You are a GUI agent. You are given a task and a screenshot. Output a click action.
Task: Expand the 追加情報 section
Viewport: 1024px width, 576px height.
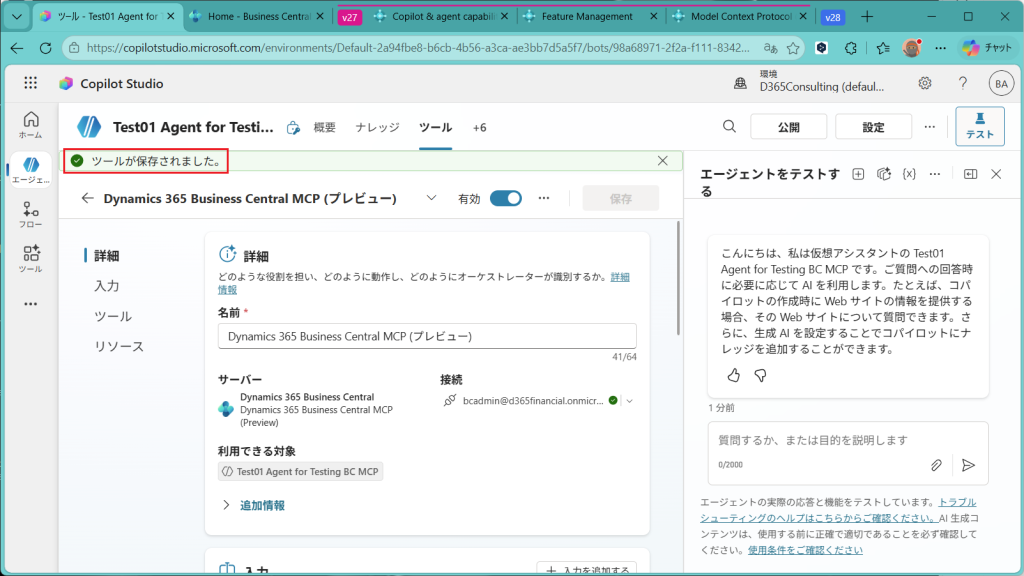point(226,505)
